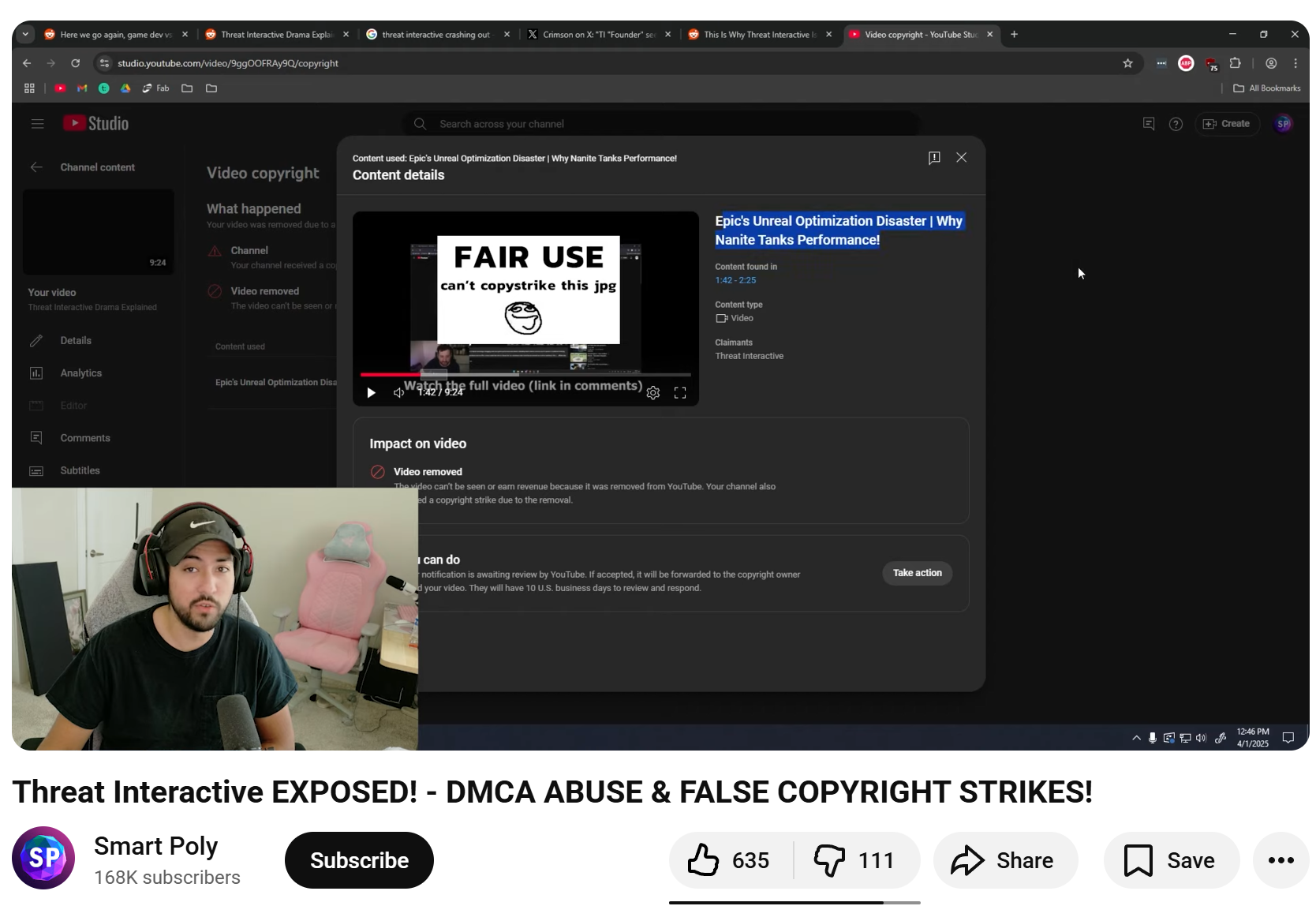
Task: Share the video
Action: 1005,860
